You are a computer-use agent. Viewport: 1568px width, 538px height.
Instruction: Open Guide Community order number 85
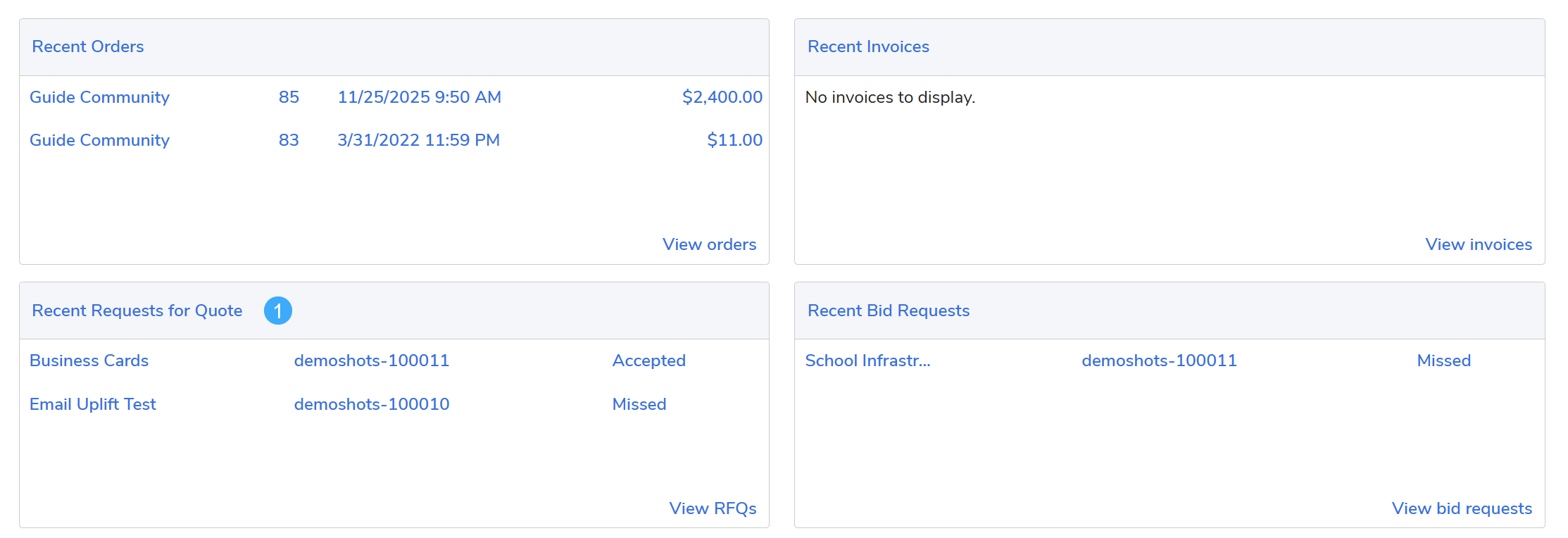[289, 97]
